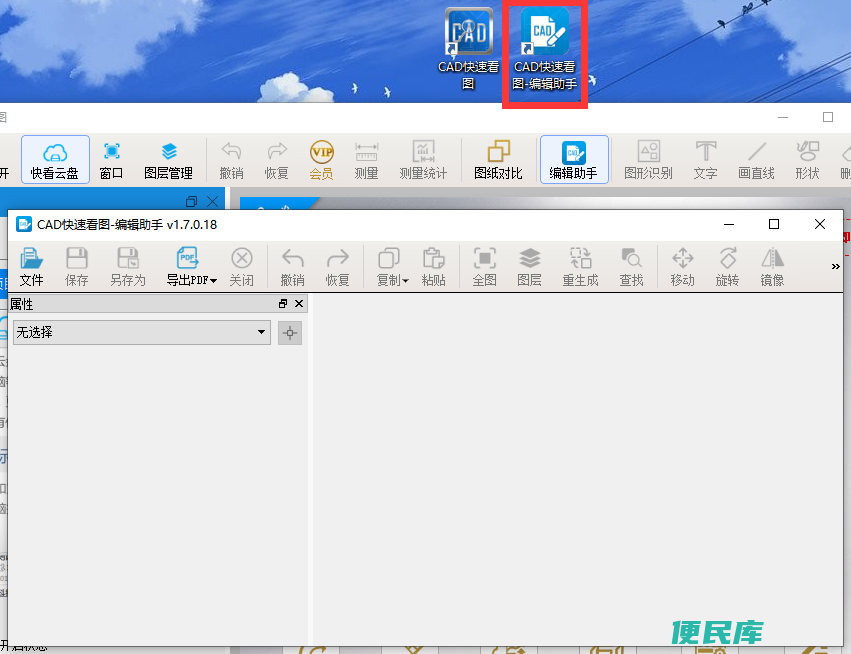This screenshot has height=654, width=851.
Task: Click the edit assistant title bar text
Action: coord(127,225)
